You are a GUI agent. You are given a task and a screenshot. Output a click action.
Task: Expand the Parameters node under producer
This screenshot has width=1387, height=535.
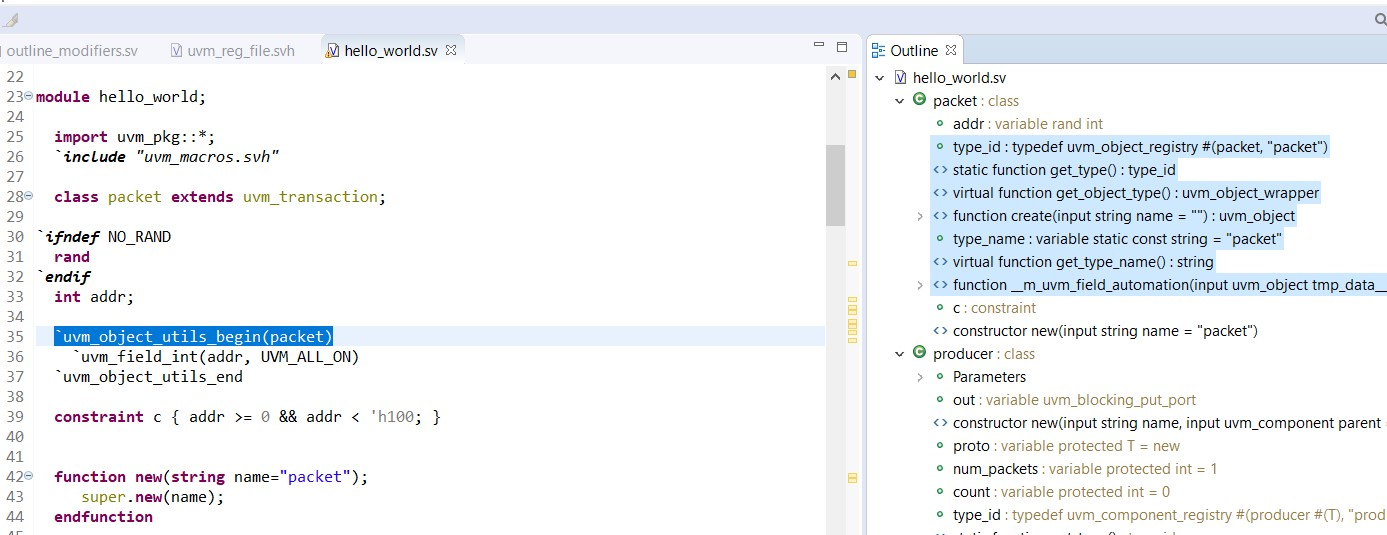[x=920, y=377]
